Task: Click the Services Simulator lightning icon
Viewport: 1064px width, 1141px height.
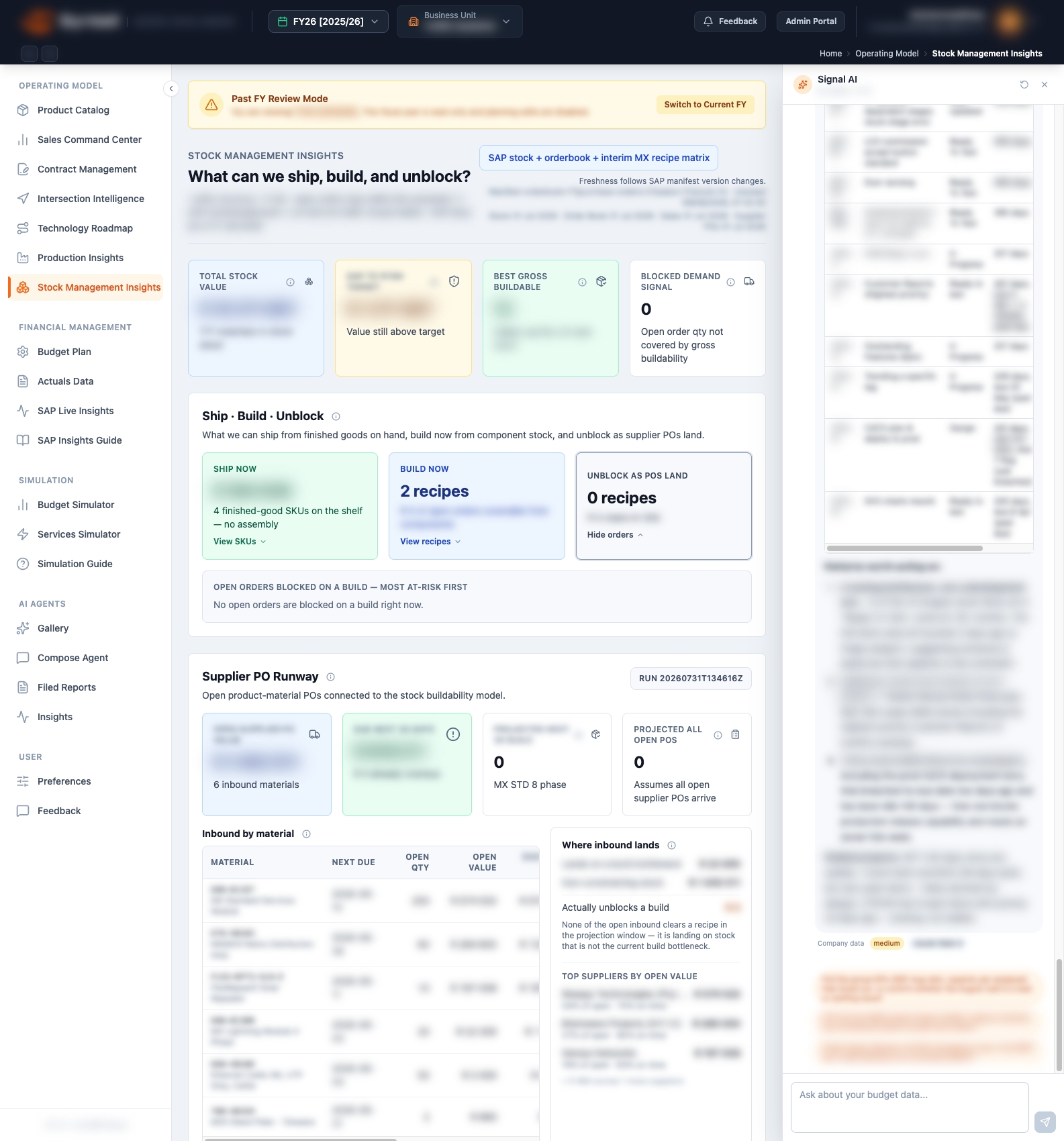Action: [x=23, y=534]
